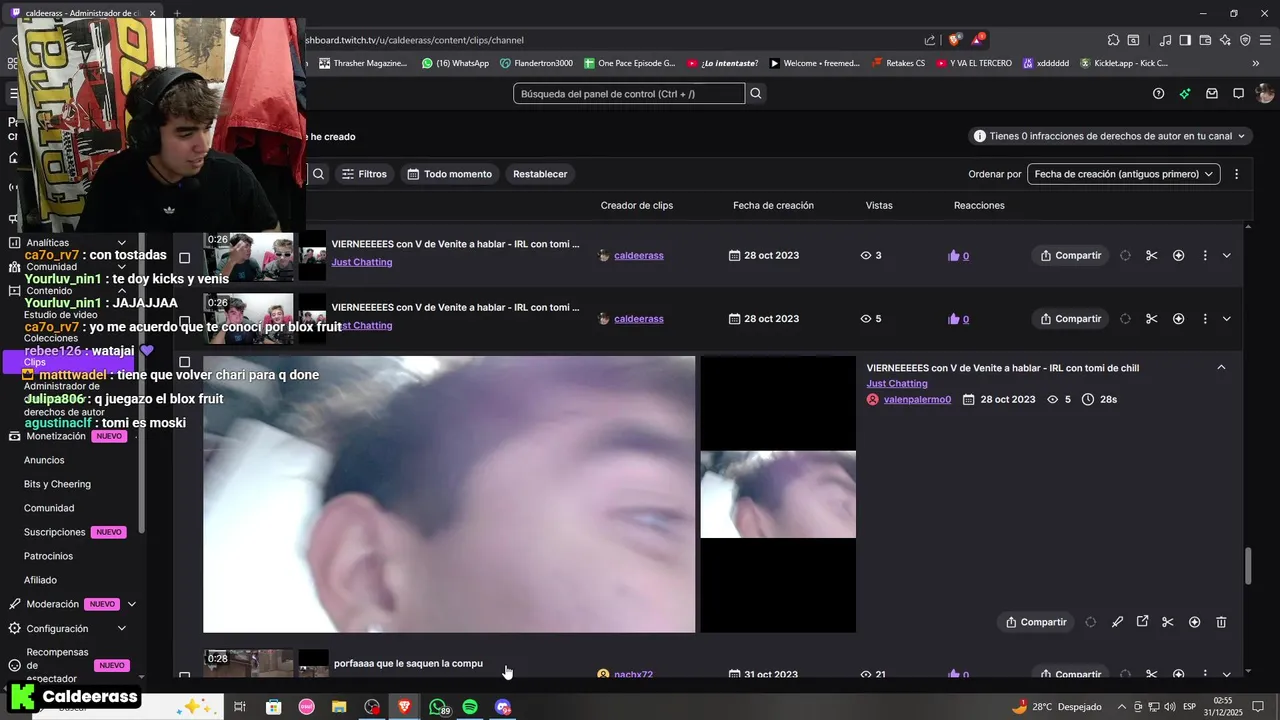Open Comunidad under Monetización in the sidebar
This screenshot has height=720, width=1280.
click(x=49, y=508)
